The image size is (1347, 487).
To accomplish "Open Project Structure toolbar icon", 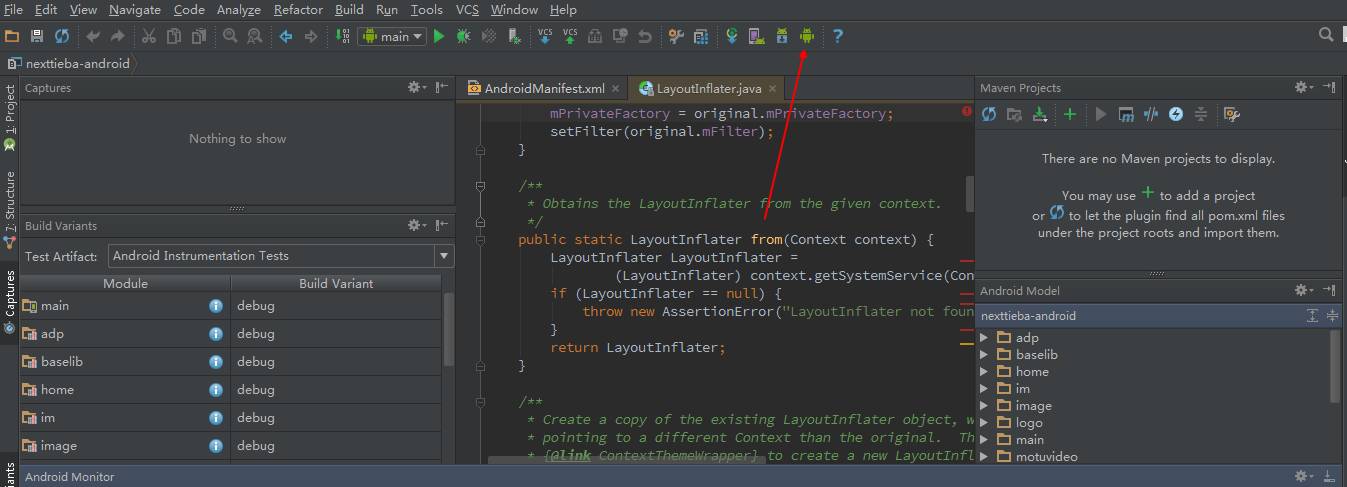I will point(676,36).
